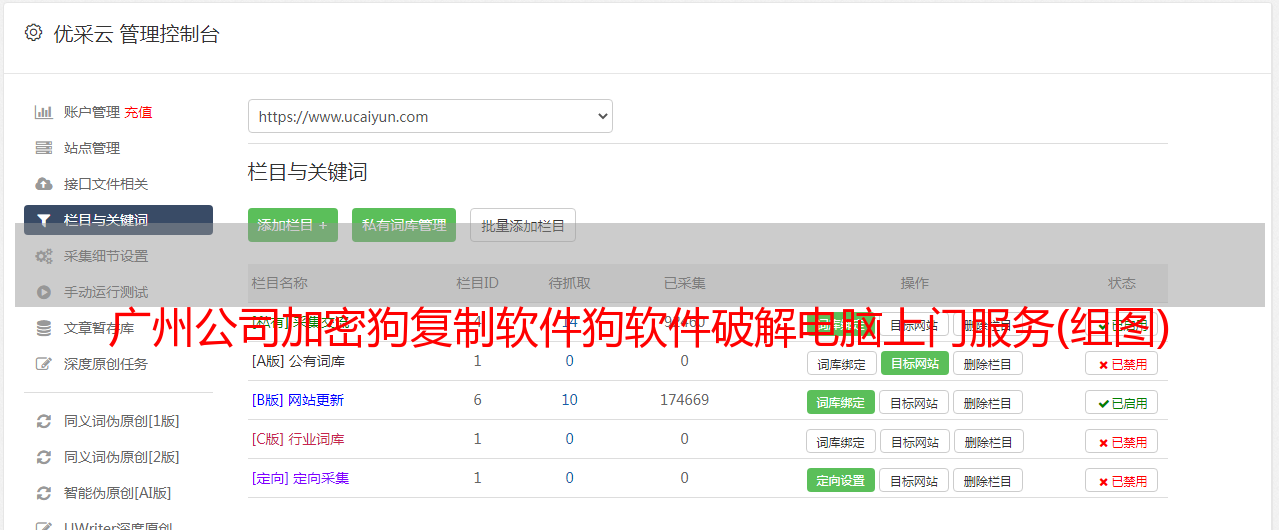The height and width of the screenshot is (530, 1279).
Task: Click the 添加栏目 + button
Action: pyautogui.click(x=293, y=225)
